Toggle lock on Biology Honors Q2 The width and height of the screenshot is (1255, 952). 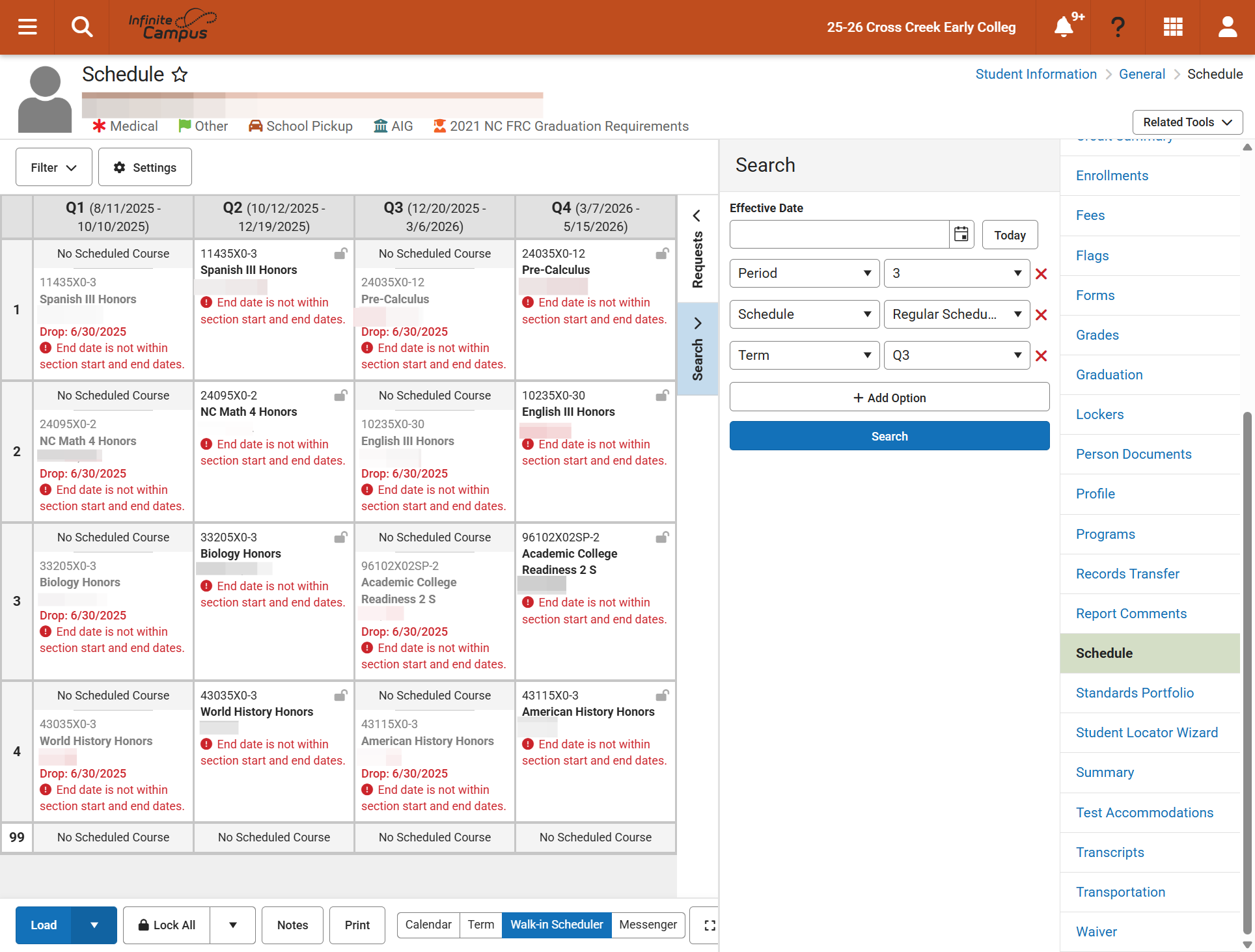[340, 537]
